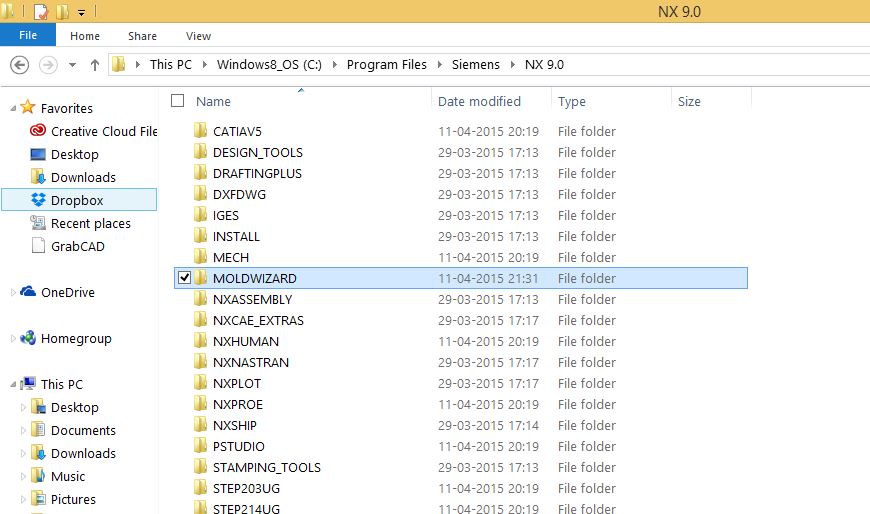Expand the OneDrive tree node
Viewport: 870px width, 514px height.
click(13, 293)
